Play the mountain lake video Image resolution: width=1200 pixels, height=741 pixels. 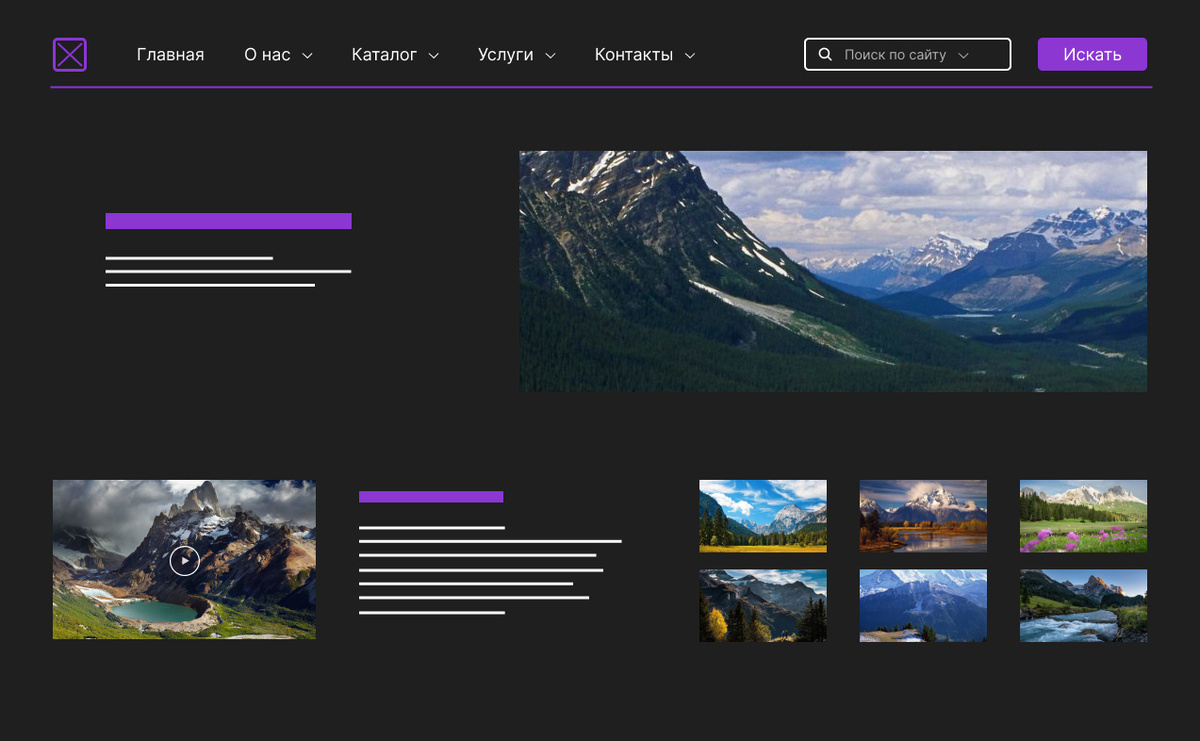(x=184, y=560)
